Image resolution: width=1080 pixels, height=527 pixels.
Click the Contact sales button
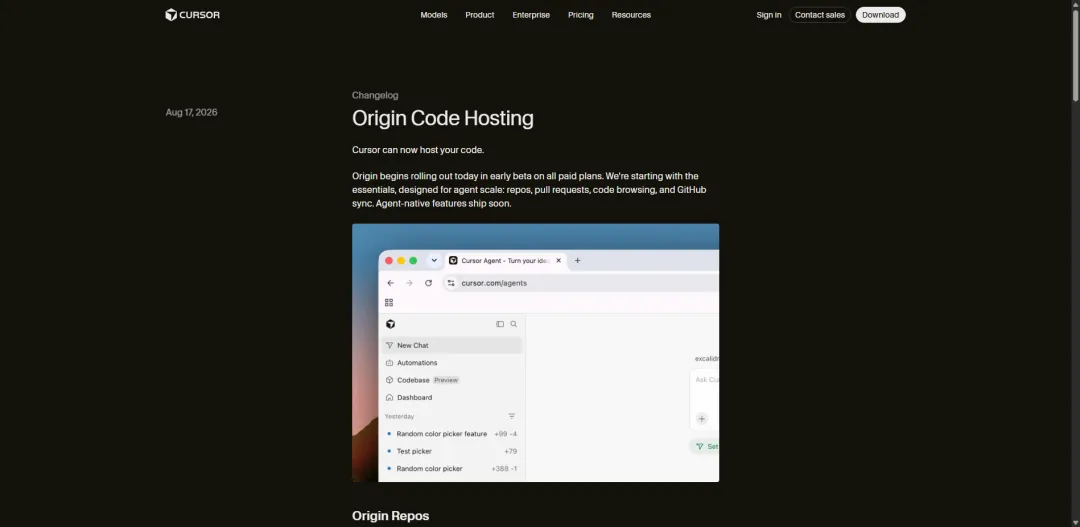(x=820, y=15)
